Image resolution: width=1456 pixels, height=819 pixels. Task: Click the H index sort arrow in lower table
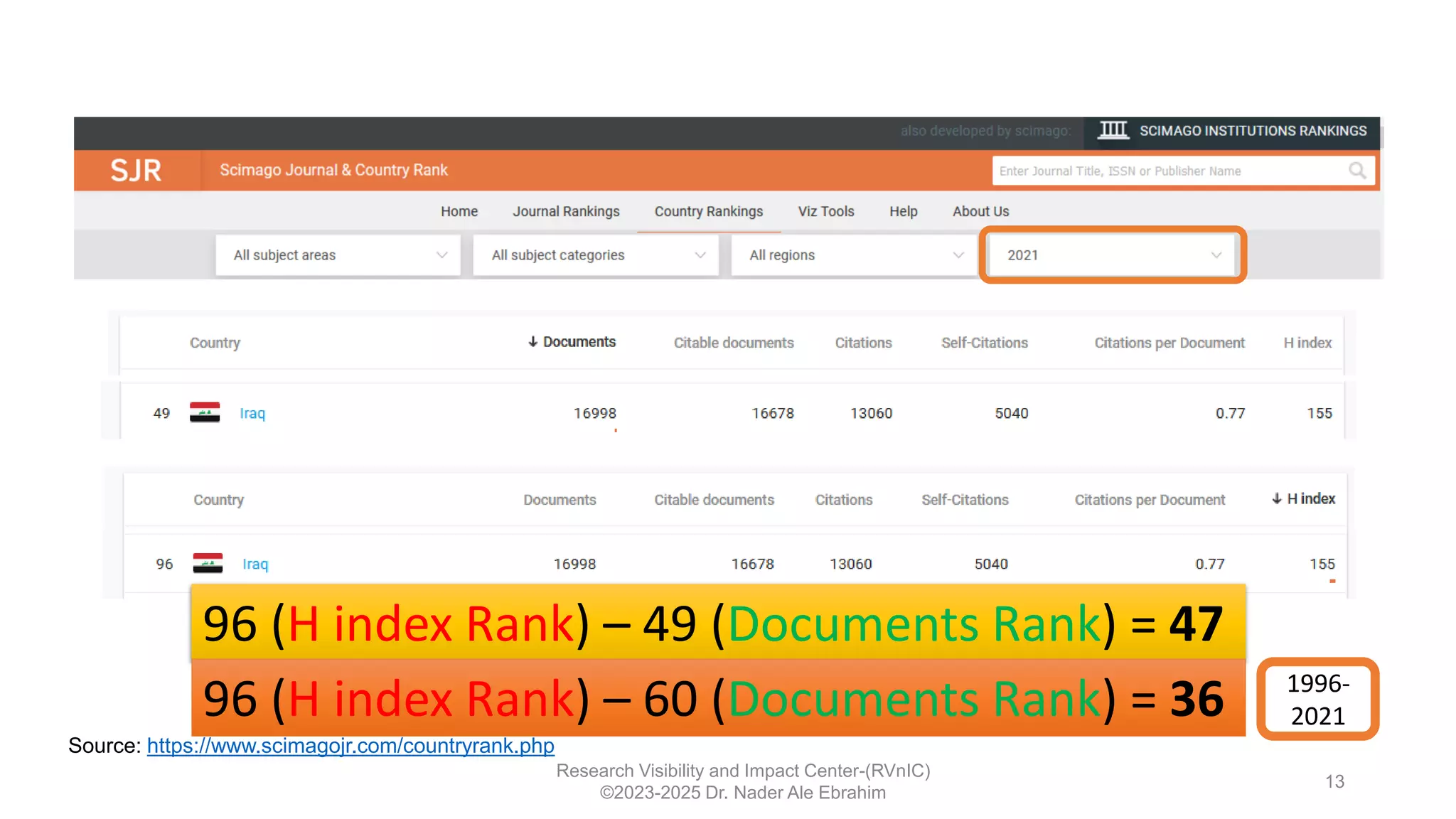click(x=1277, y=499)
